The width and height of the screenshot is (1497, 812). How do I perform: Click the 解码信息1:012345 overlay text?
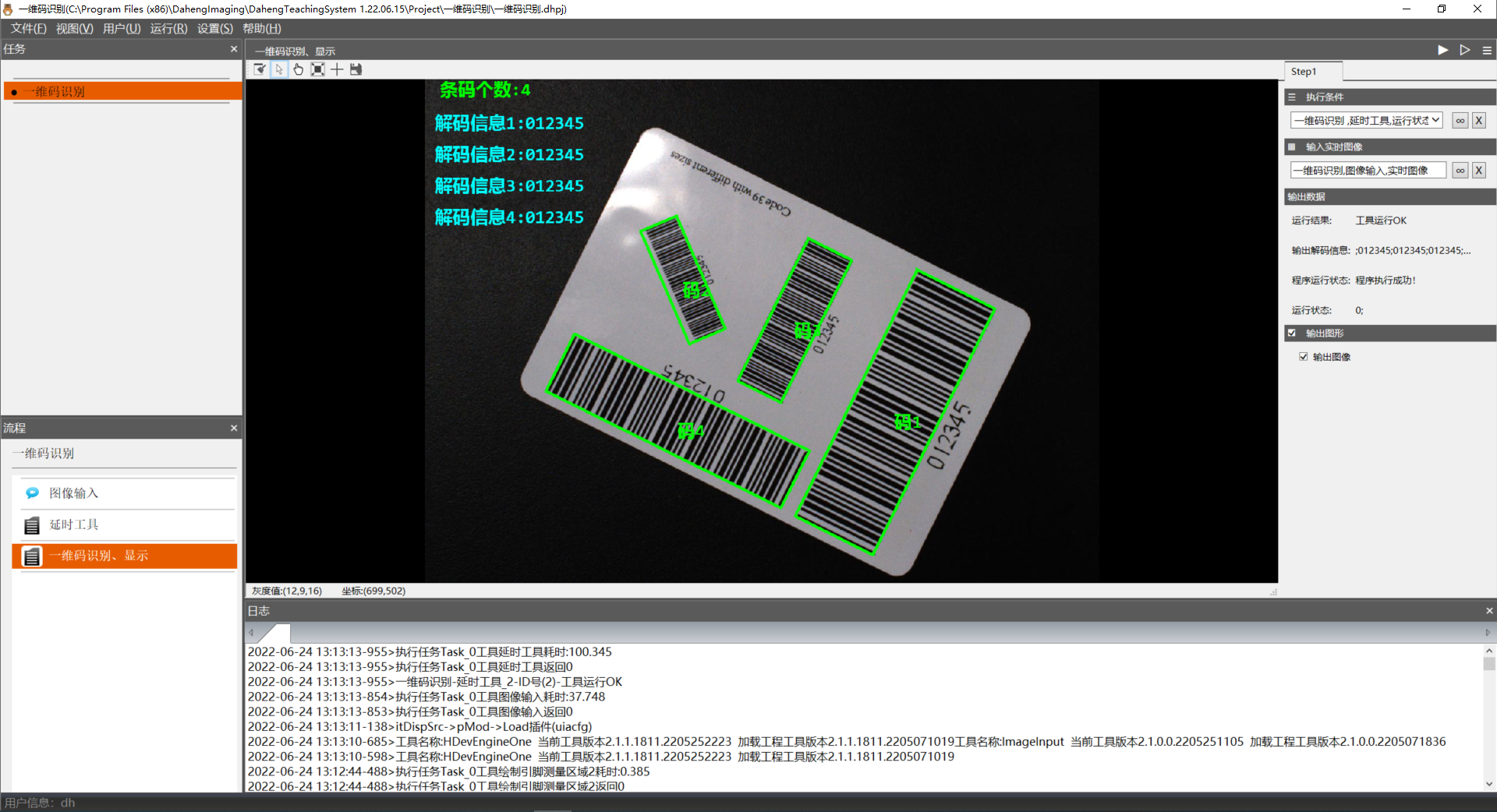tap(509, 123)
